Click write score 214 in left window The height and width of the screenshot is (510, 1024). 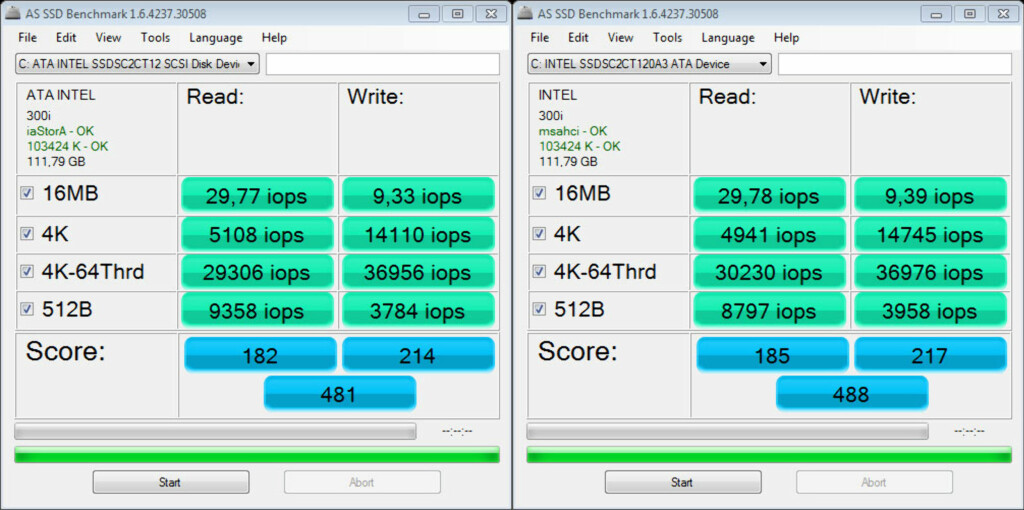pos(418,355)
